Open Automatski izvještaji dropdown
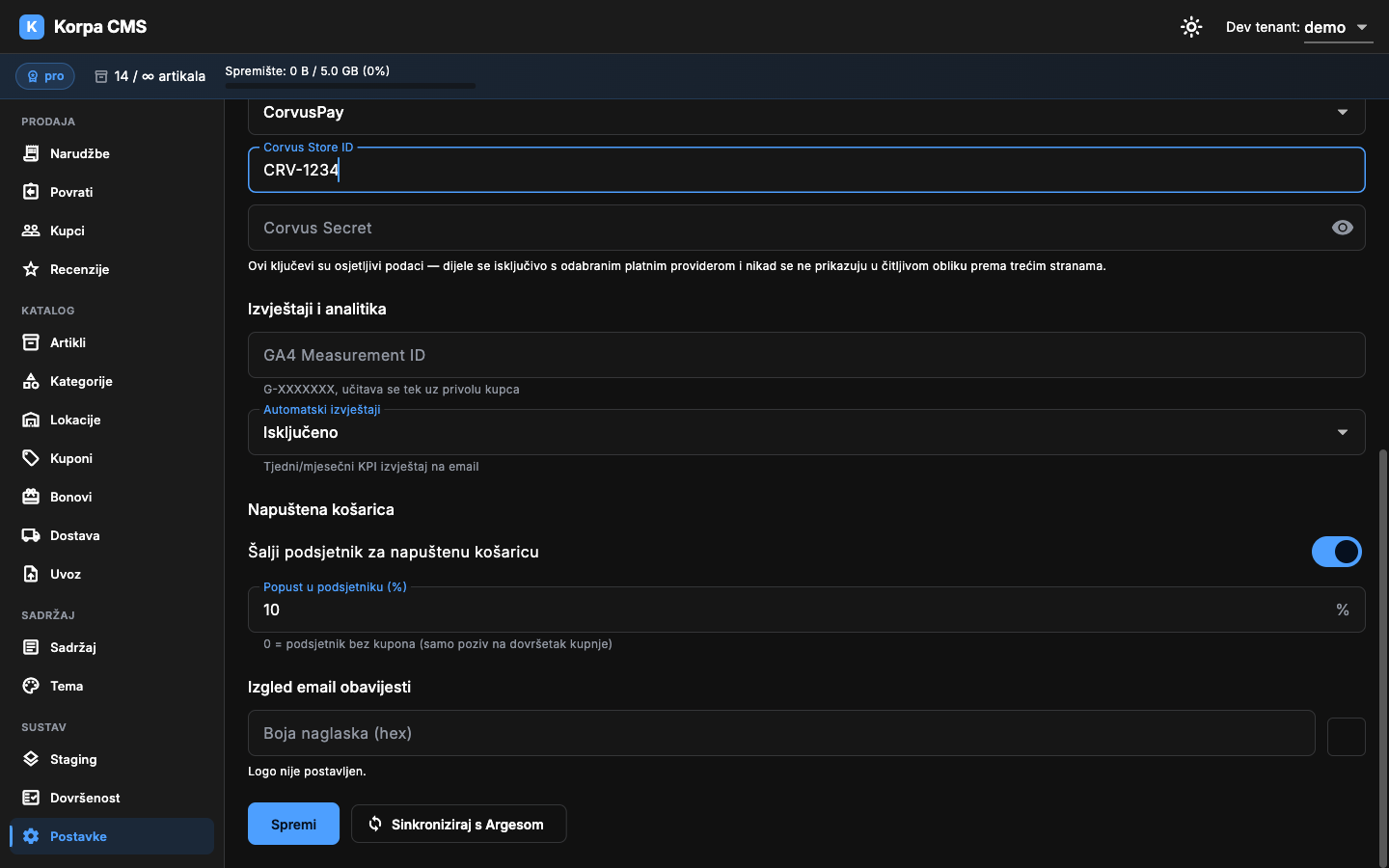The width and height of the screenshot is (1389, 868). [x=806, y=432]
